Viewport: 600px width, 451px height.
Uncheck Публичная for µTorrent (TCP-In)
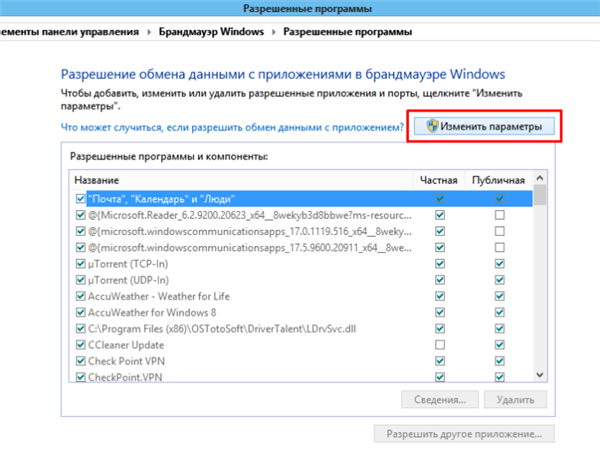[x=499, y=264]
